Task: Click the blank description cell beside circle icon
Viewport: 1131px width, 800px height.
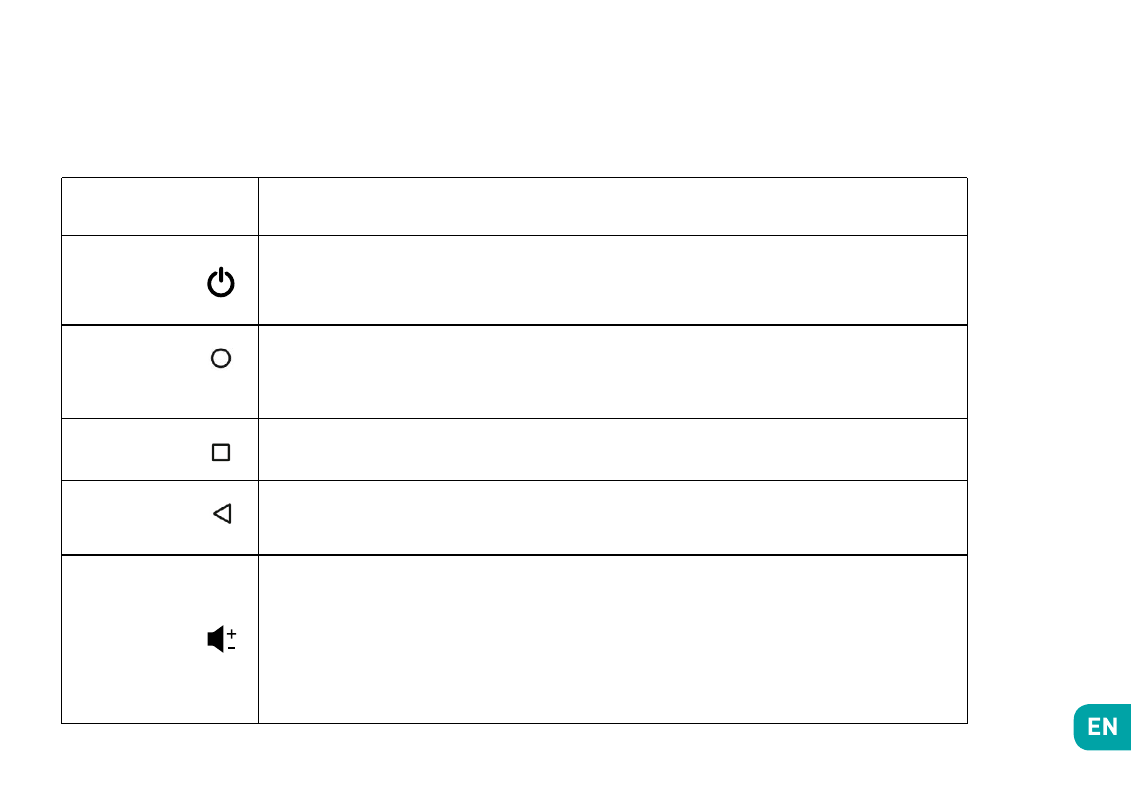Action: tap(612, 372)
